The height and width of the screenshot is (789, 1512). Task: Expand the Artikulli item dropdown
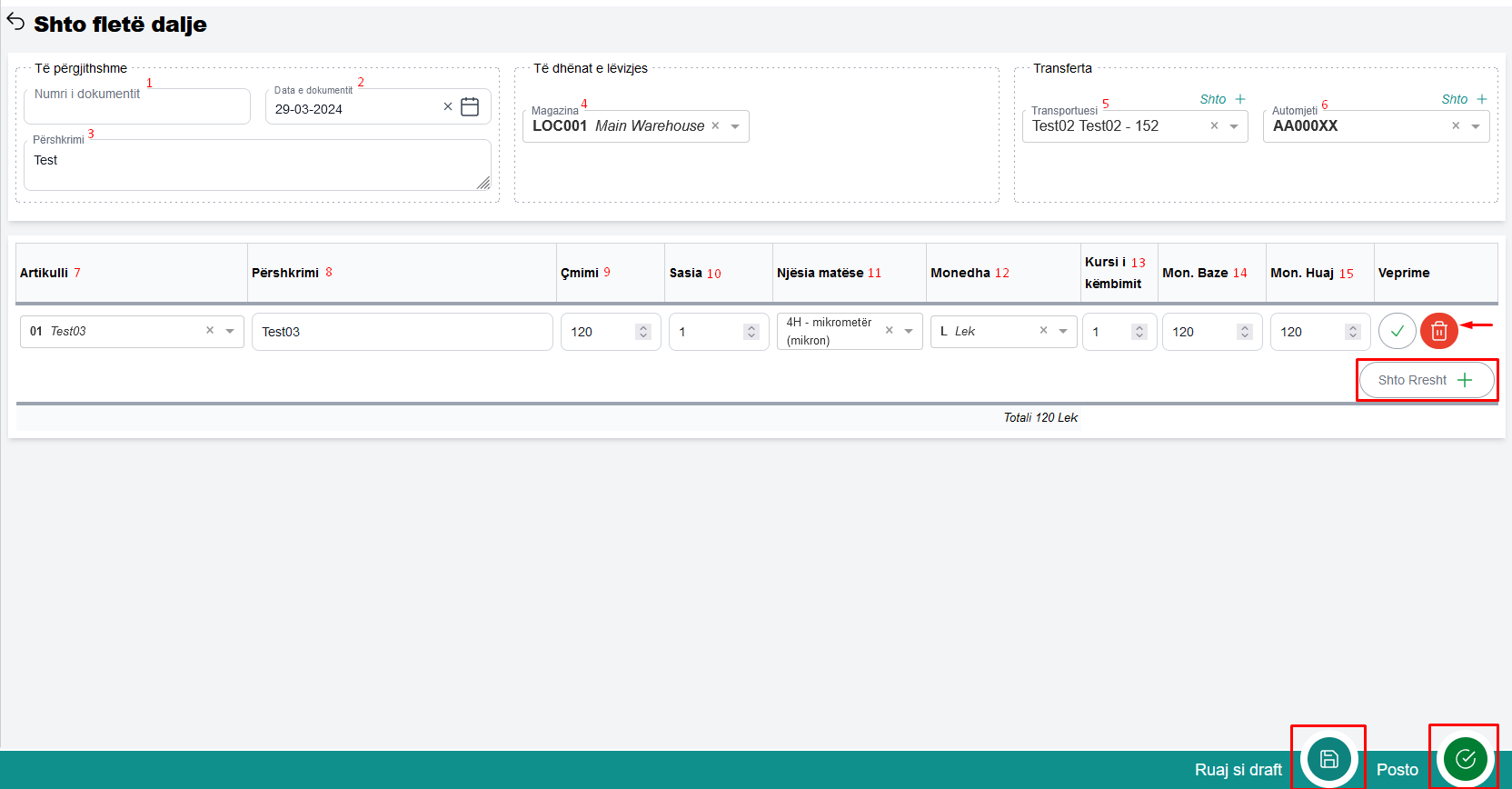(x=230, y=331)
